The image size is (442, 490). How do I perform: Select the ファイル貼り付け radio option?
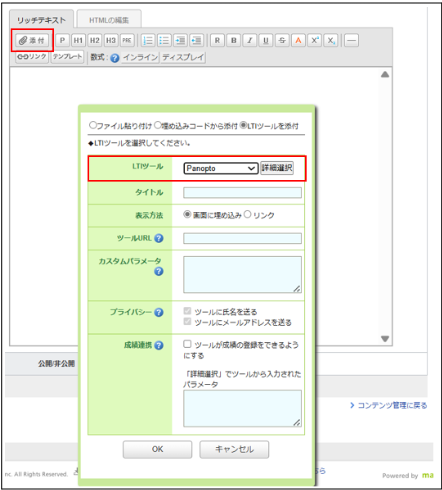(x=93, y=125)
